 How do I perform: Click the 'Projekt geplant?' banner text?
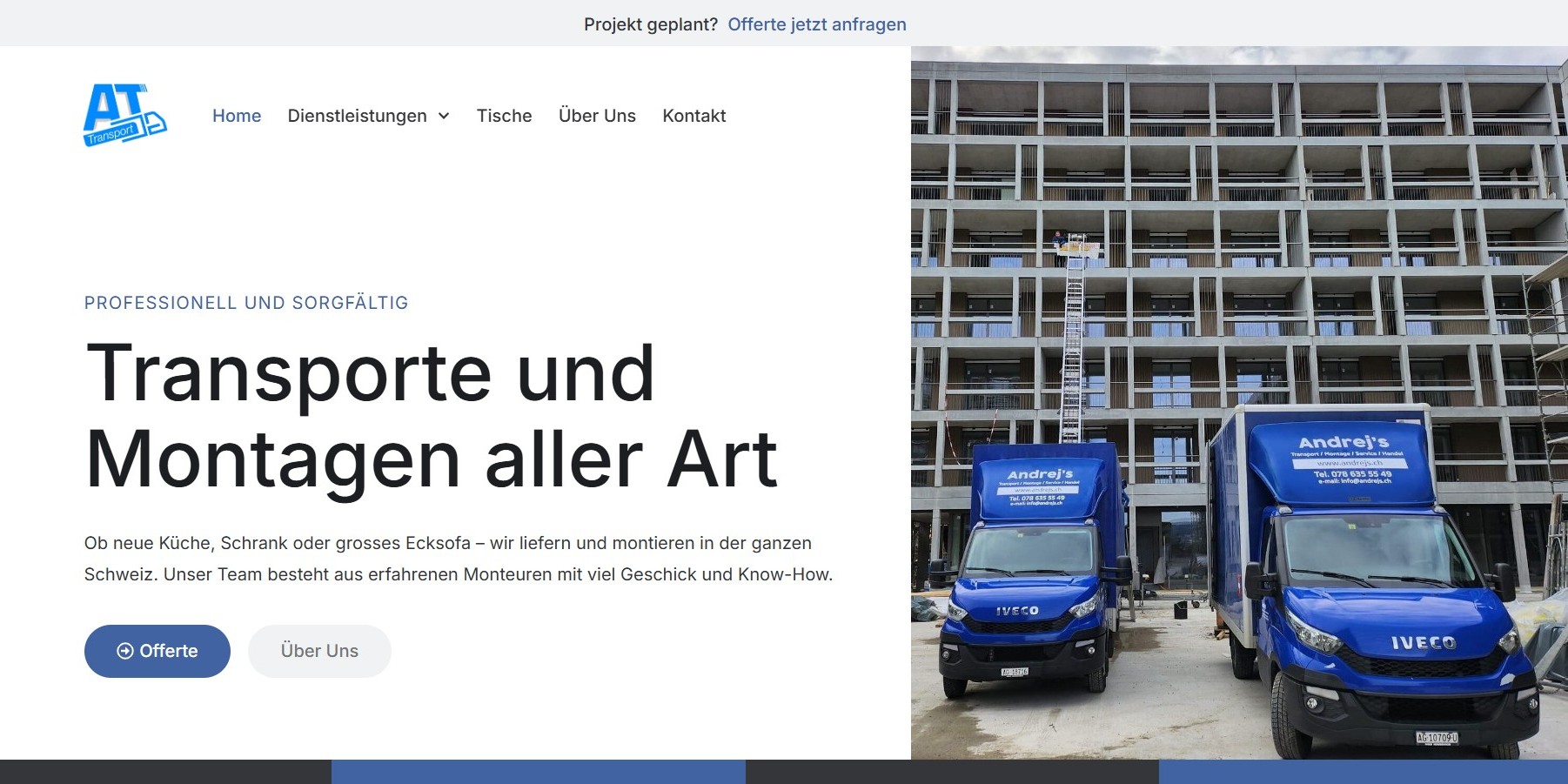pyautogui.click(x=650, y=24)
